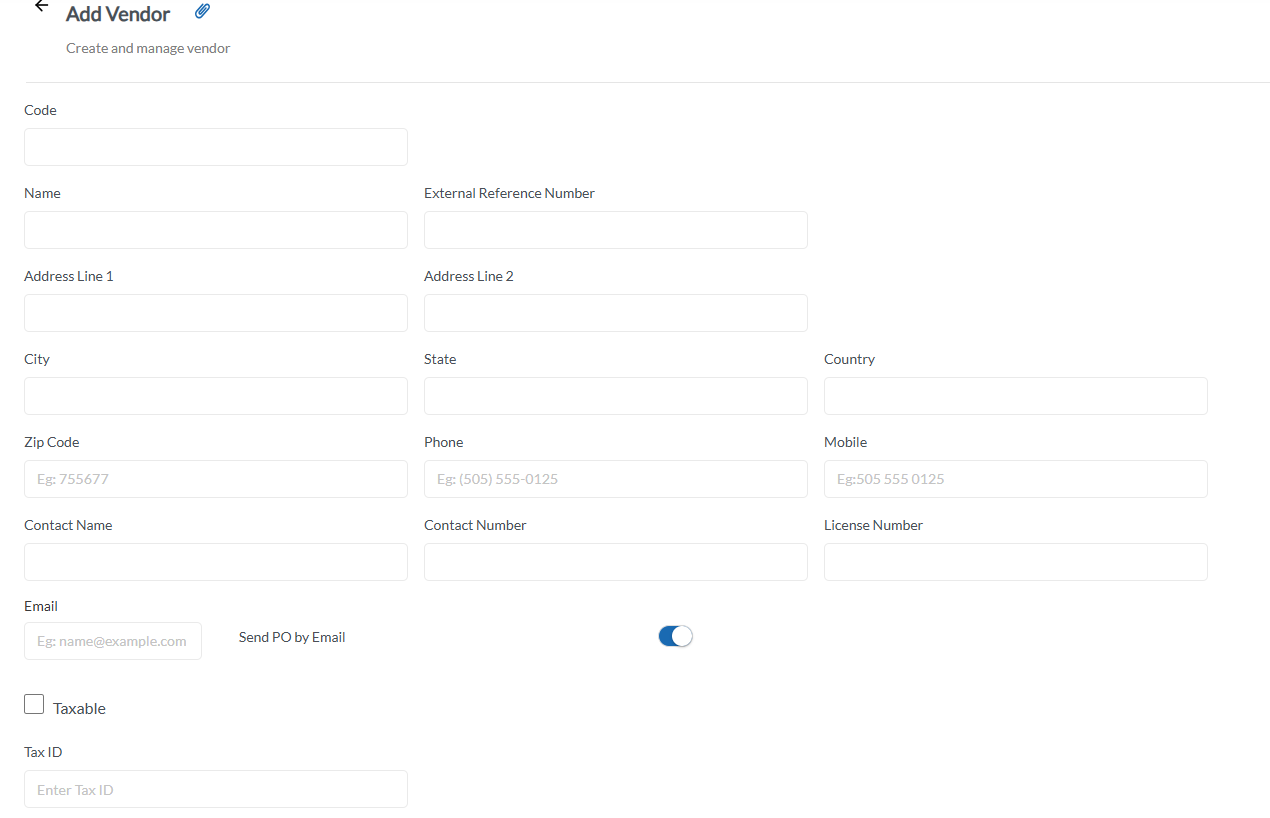Focus the Contact Name input

pos(216,562)
